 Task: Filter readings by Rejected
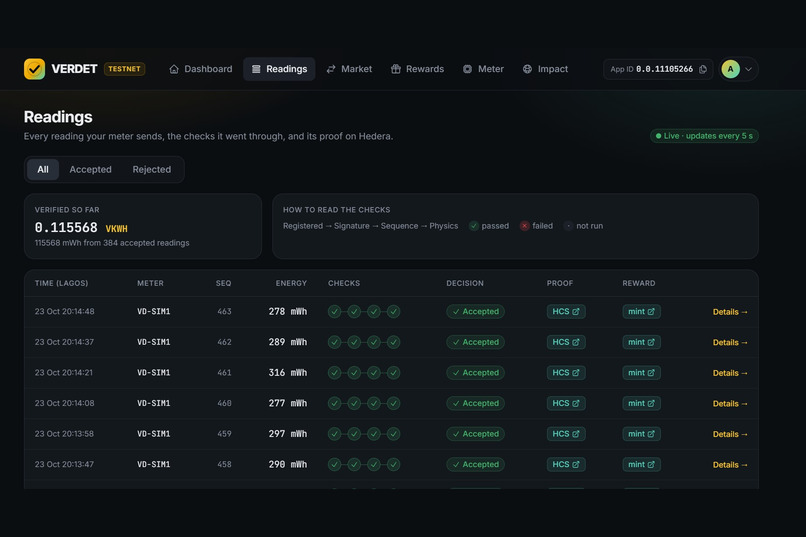(152, 170)
